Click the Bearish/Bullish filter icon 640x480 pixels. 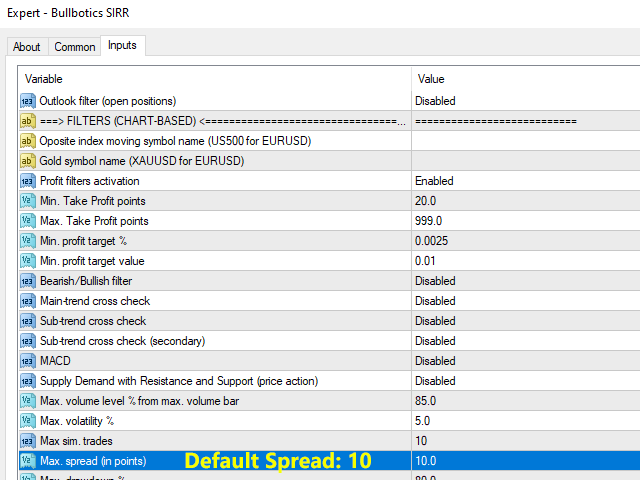(x=28, y=281)
